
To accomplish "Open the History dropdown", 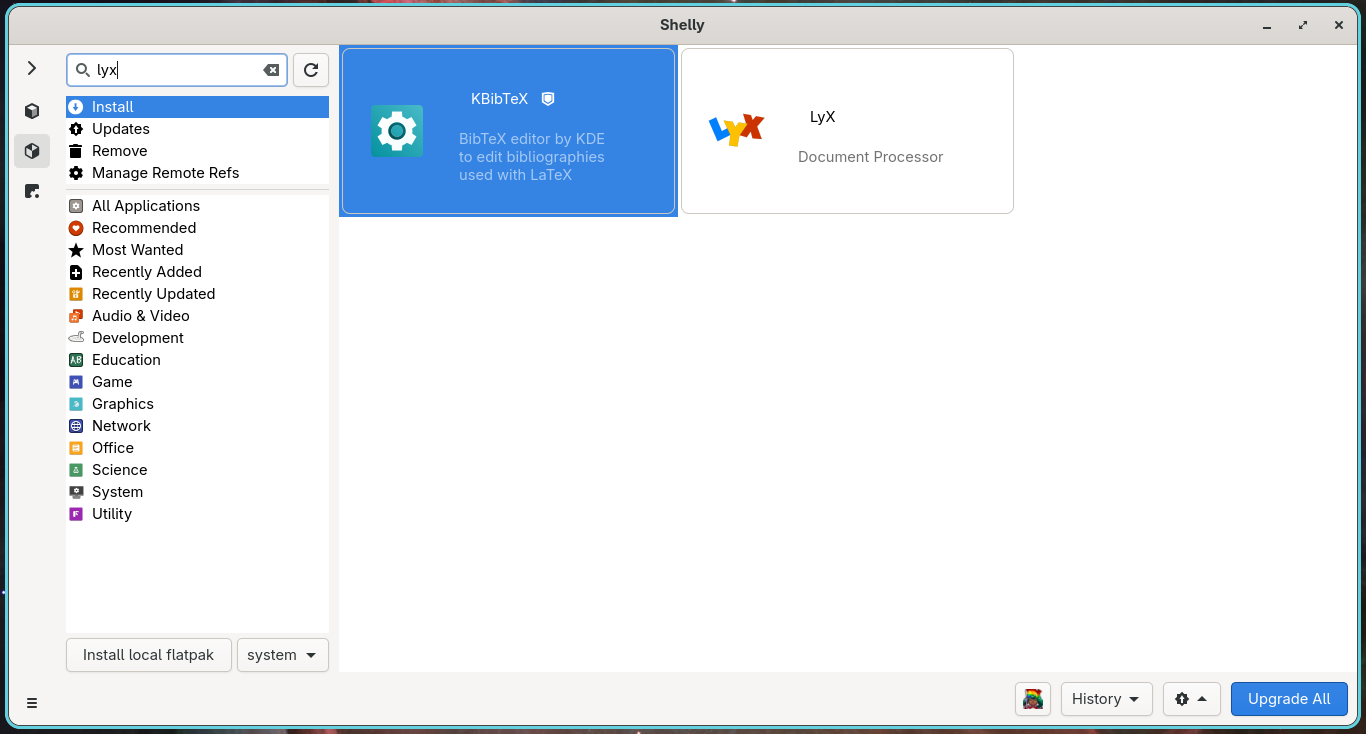I will [1106, 699].
